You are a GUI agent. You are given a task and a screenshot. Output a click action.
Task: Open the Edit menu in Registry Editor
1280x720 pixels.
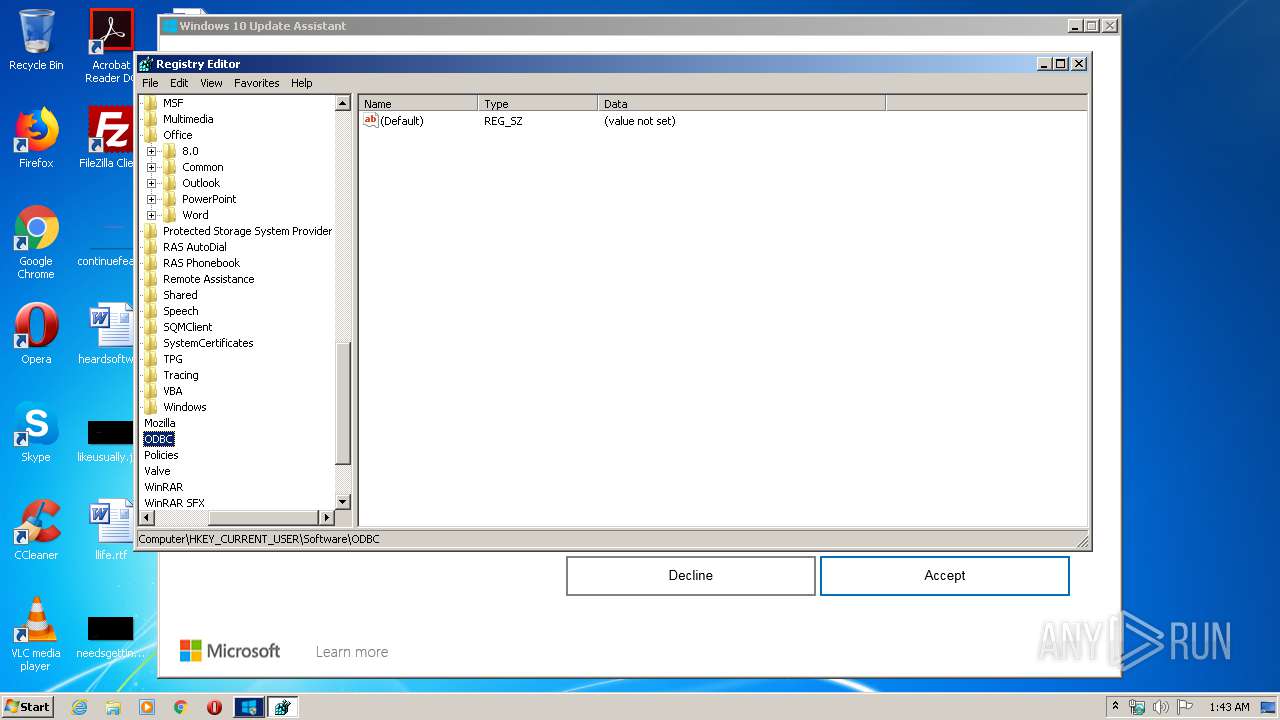point(179,83)
